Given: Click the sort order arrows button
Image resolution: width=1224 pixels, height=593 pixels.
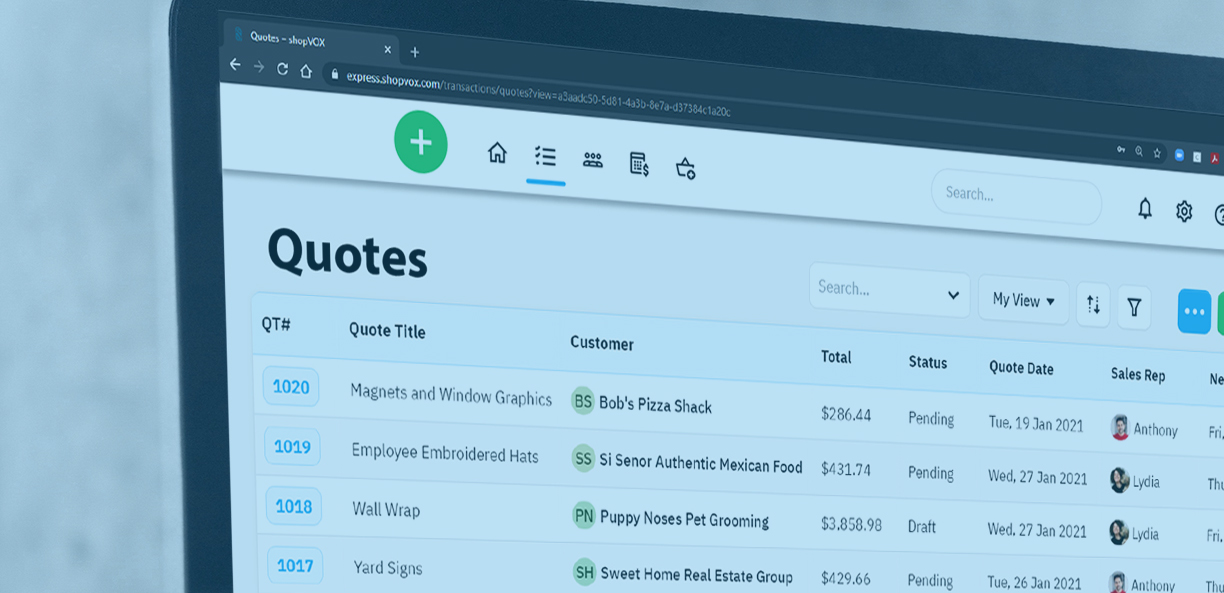Looking at the screenshot, I should point(1093,305).
